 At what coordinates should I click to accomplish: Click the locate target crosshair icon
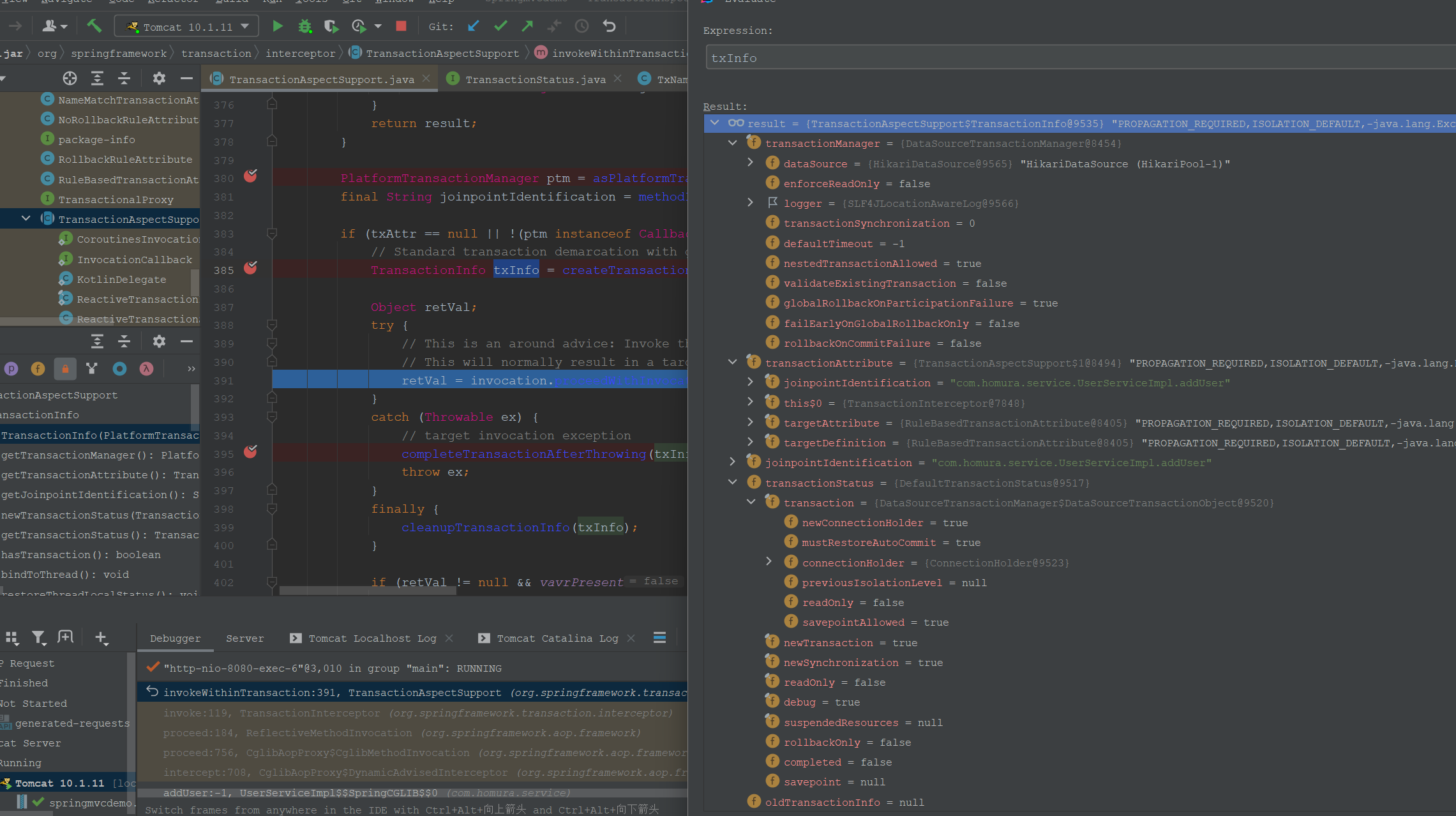pyautogui.click(x=70, y=78)
